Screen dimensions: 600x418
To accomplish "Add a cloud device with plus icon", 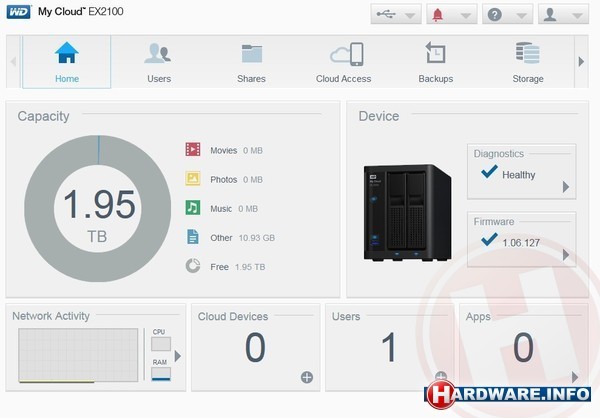I will 307,377.
